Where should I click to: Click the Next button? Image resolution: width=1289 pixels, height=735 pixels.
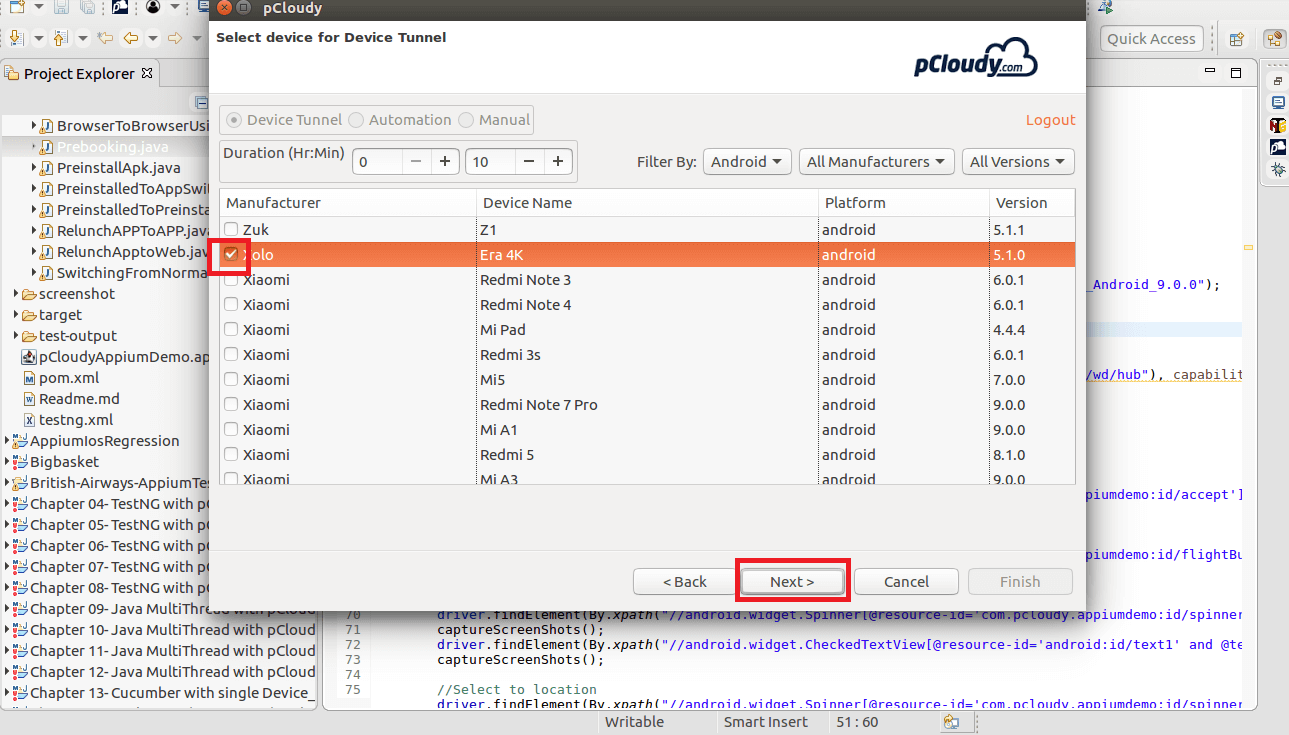792,582
